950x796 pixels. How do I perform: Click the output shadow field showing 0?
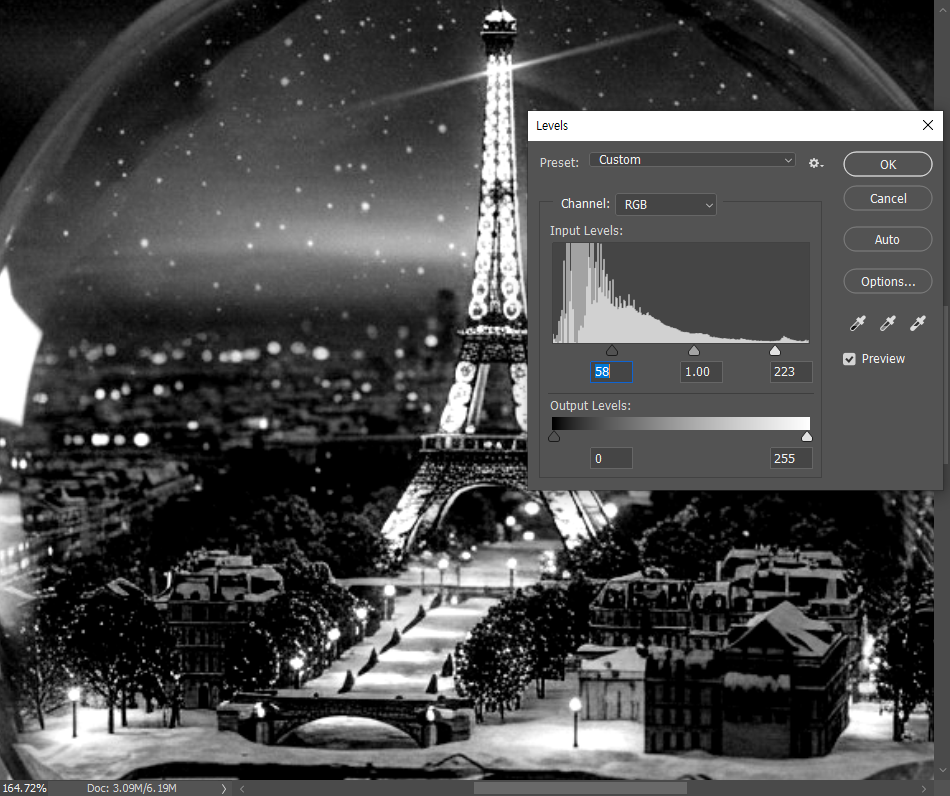pos(611,459)
